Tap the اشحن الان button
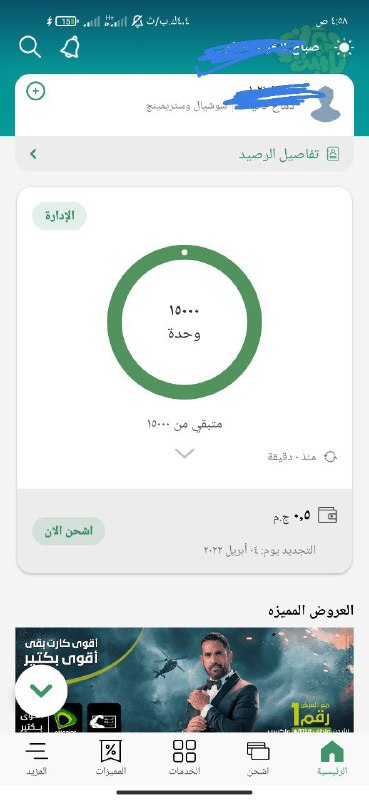Screen dimensions: 369x800 68,531
